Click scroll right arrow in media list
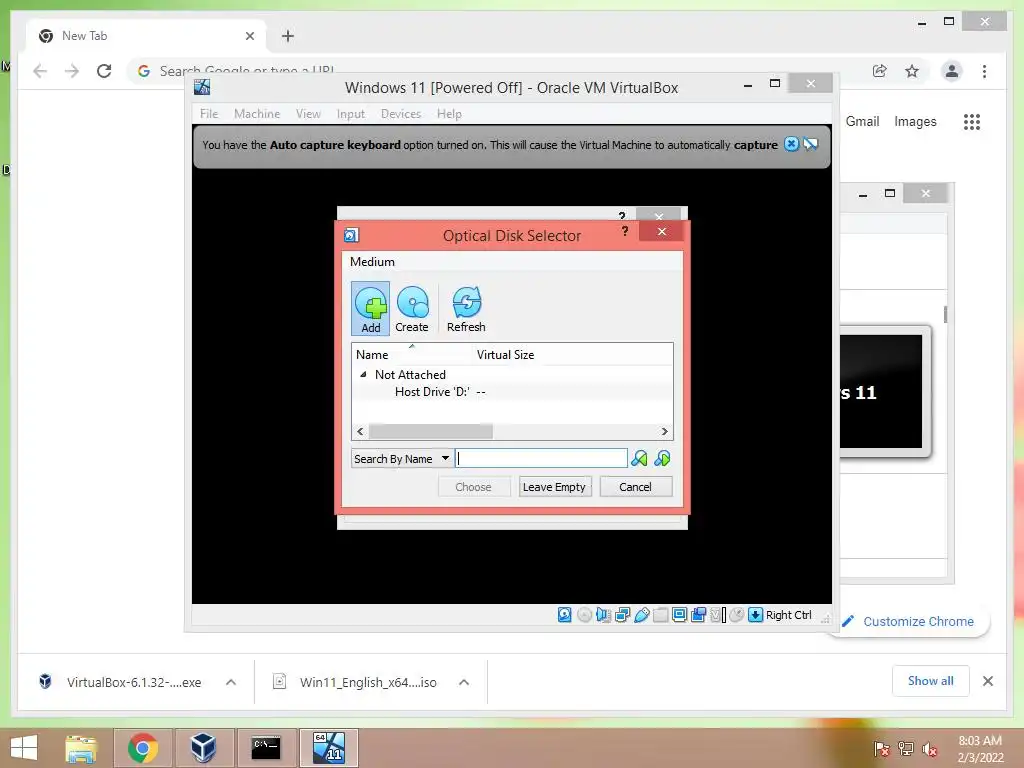The height and width of the screenshot is (768, 1024). pos(664,431)
